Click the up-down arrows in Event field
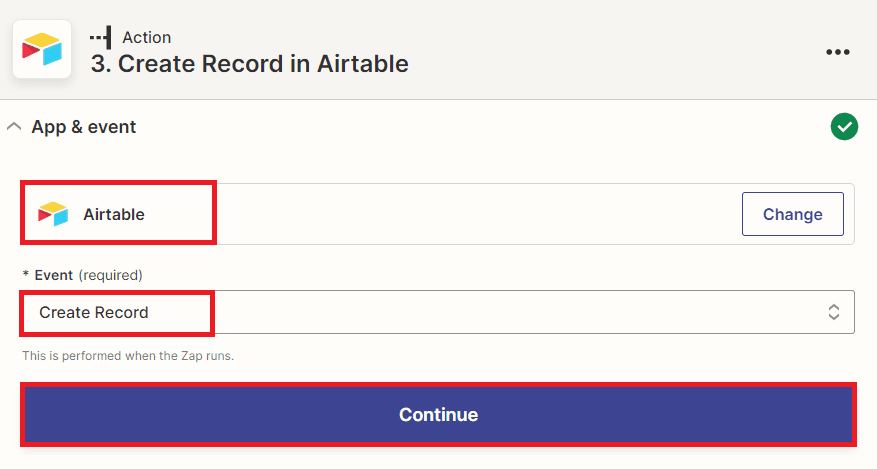The height and width of the screenshot is (469, 877). click(833, 312)
